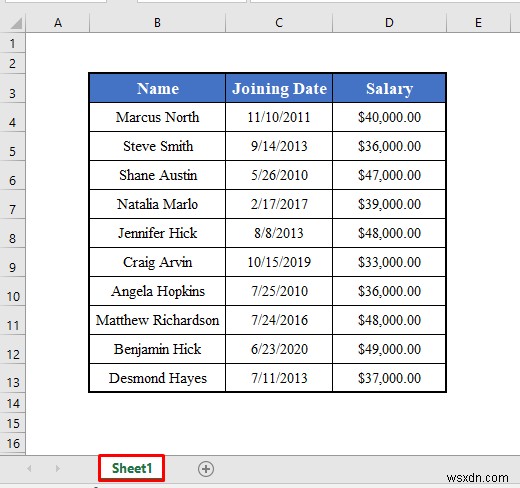Select Jennifer Hick's salary $48,000.00
520x488 pixels.
pos(389,233)
